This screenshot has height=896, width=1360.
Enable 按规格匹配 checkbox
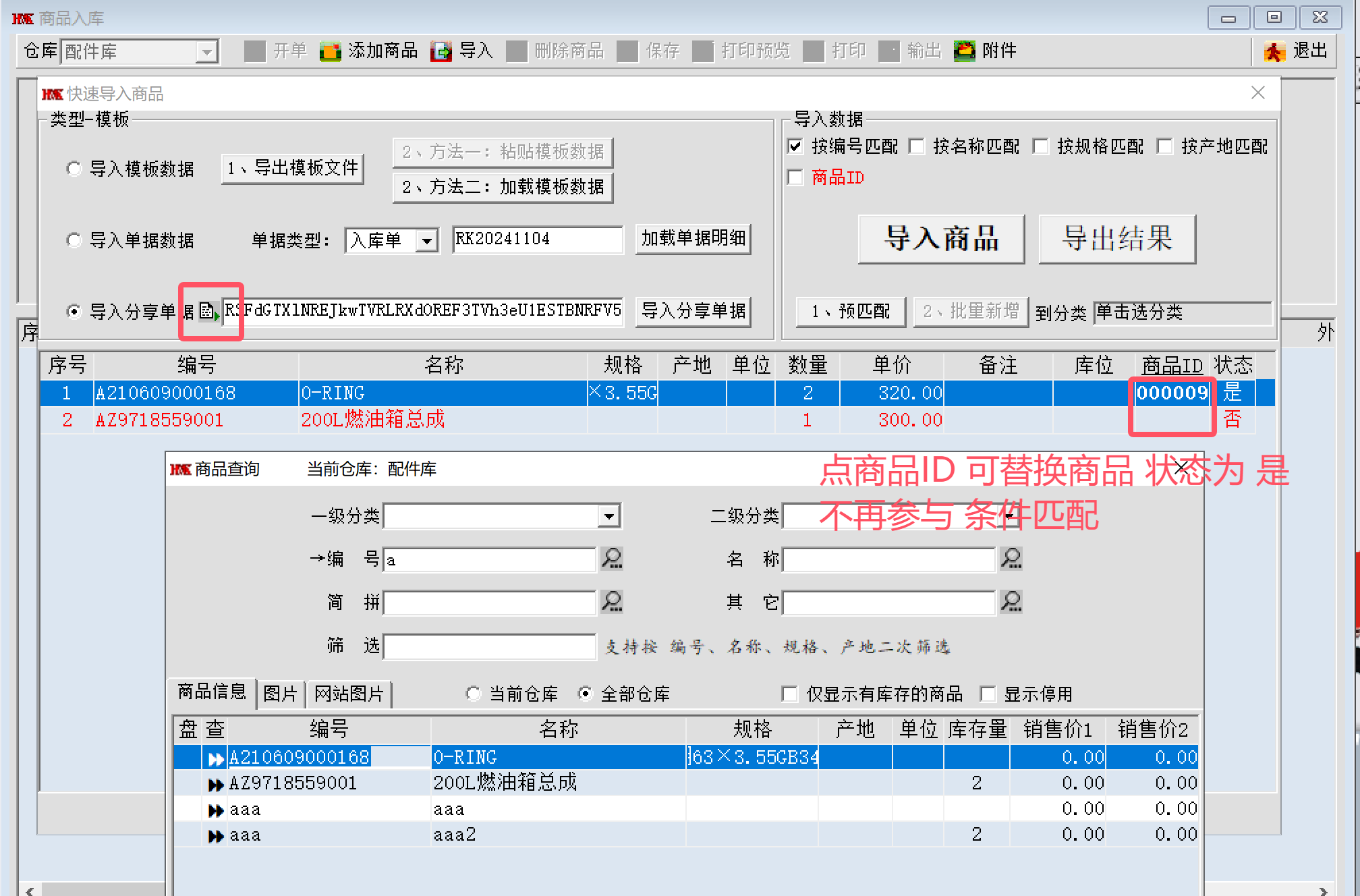click(1041, 146)
